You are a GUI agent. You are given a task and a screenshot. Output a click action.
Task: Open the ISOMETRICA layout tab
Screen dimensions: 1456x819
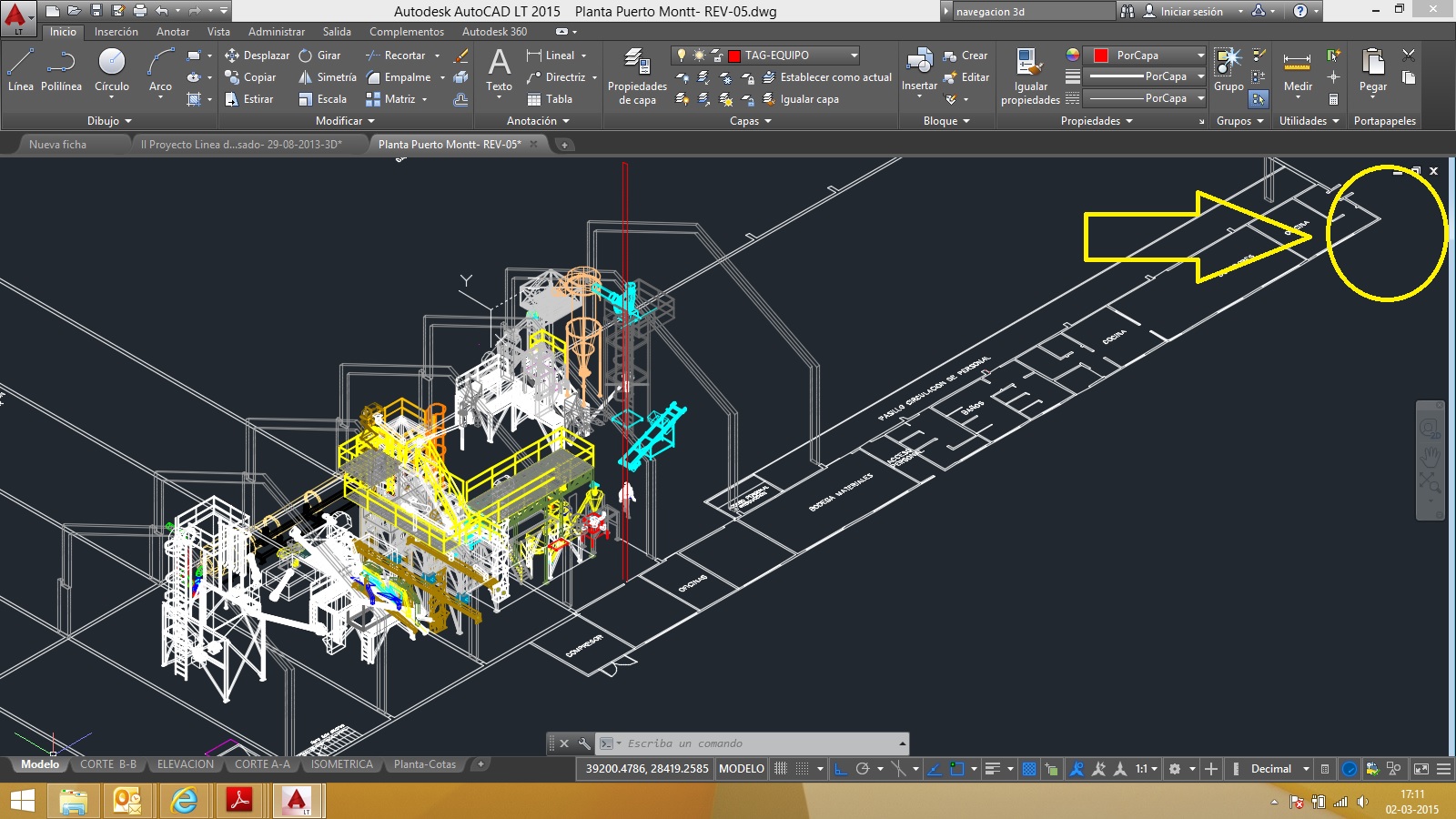pos(341,764)
